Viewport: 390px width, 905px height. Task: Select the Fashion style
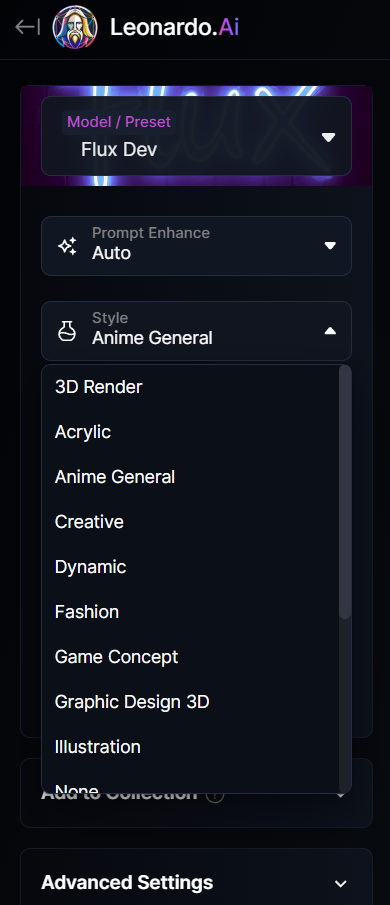coord(190,612)
